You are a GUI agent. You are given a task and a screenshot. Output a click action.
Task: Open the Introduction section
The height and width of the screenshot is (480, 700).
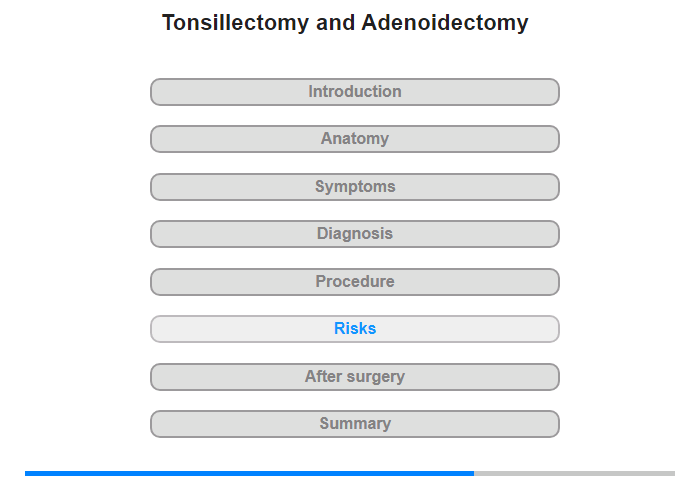[x=354, y=92]
